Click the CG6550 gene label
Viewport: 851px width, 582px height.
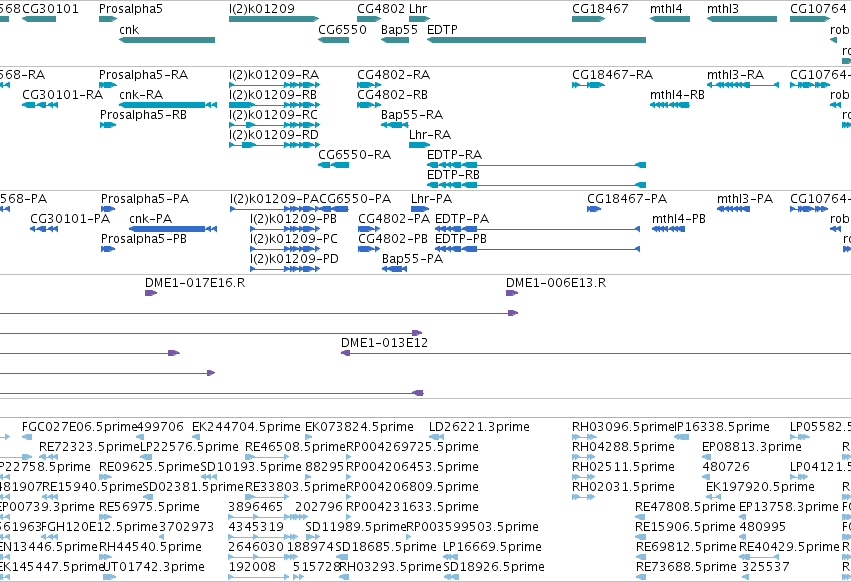click(342, 30)
